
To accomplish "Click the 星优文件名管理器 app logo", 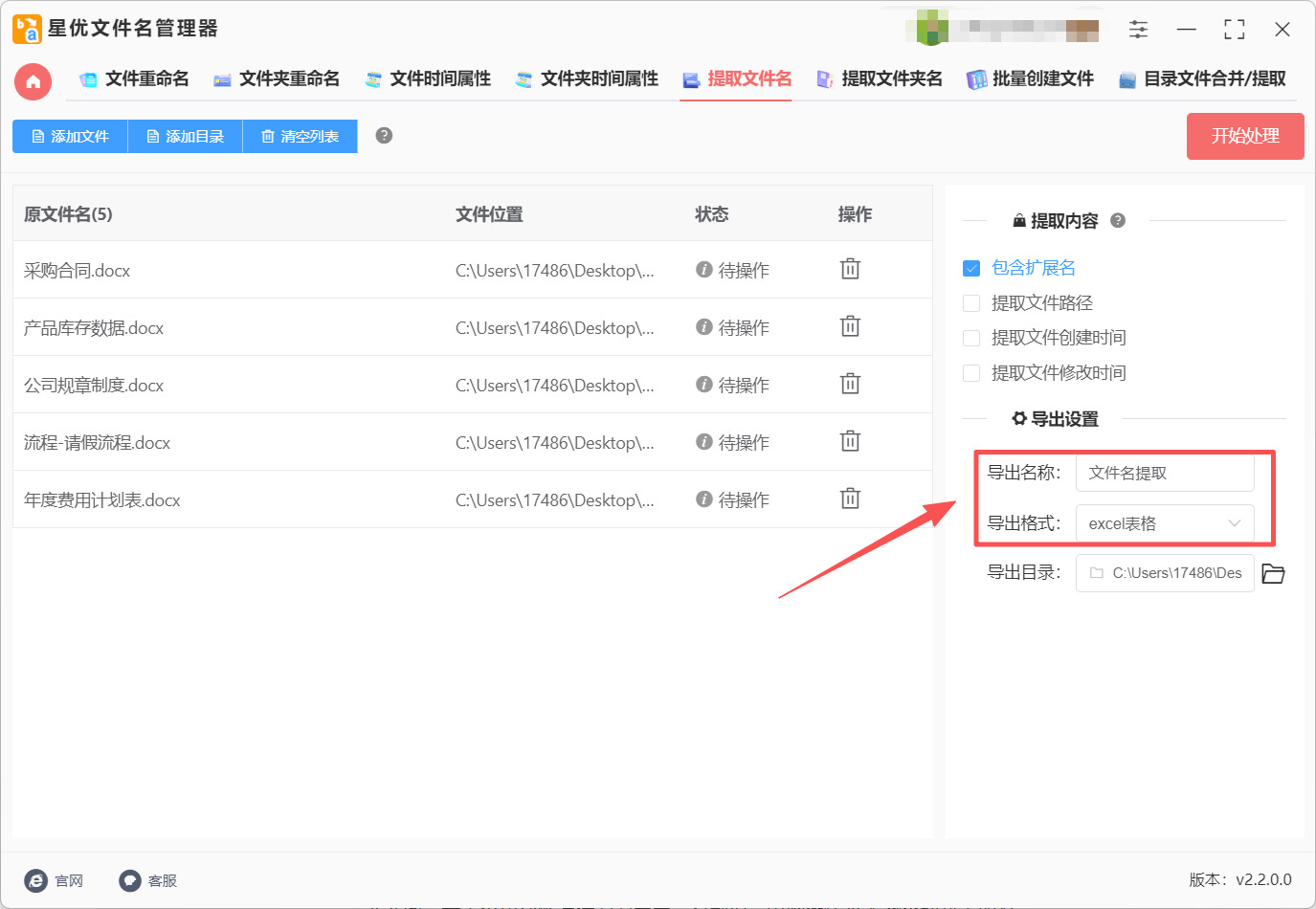I will (x=27, y=29).
